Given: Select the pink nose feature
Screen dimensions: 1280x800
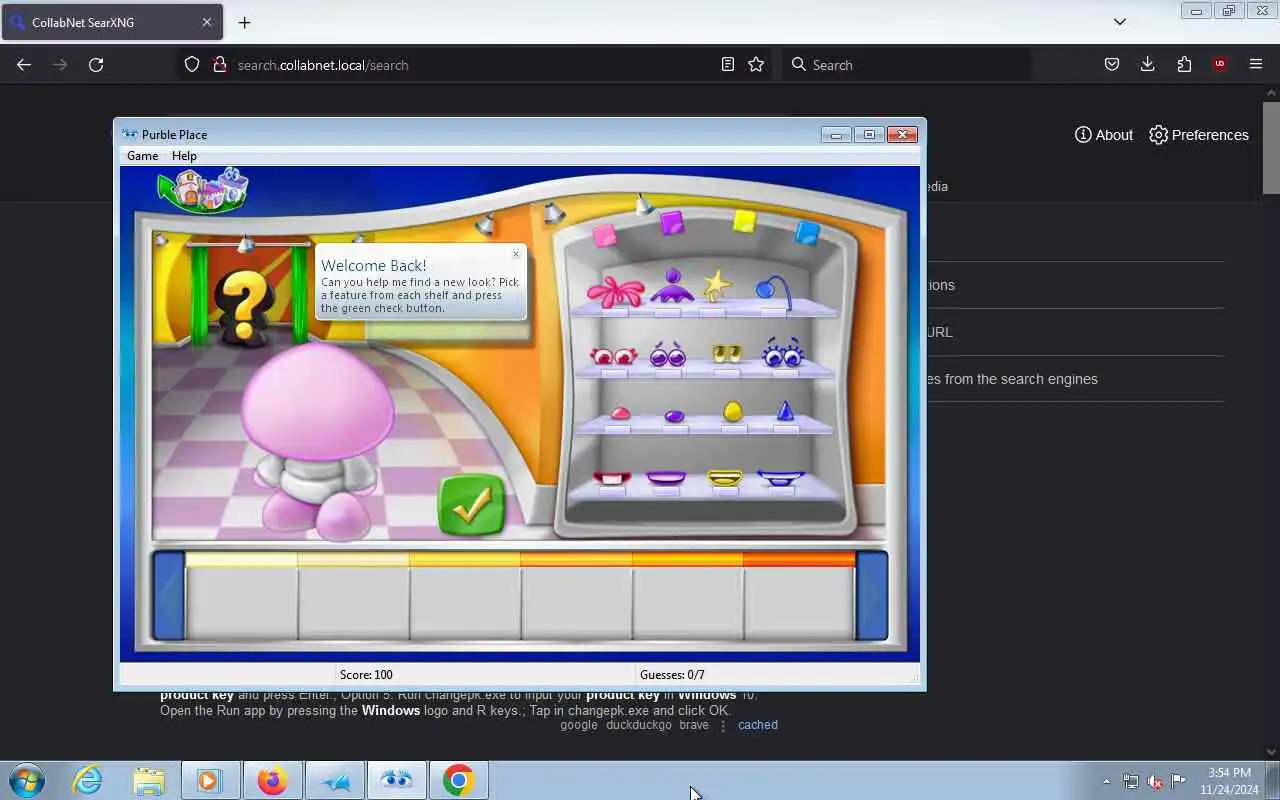Looking at the screenshot, I should coord(620,413).
